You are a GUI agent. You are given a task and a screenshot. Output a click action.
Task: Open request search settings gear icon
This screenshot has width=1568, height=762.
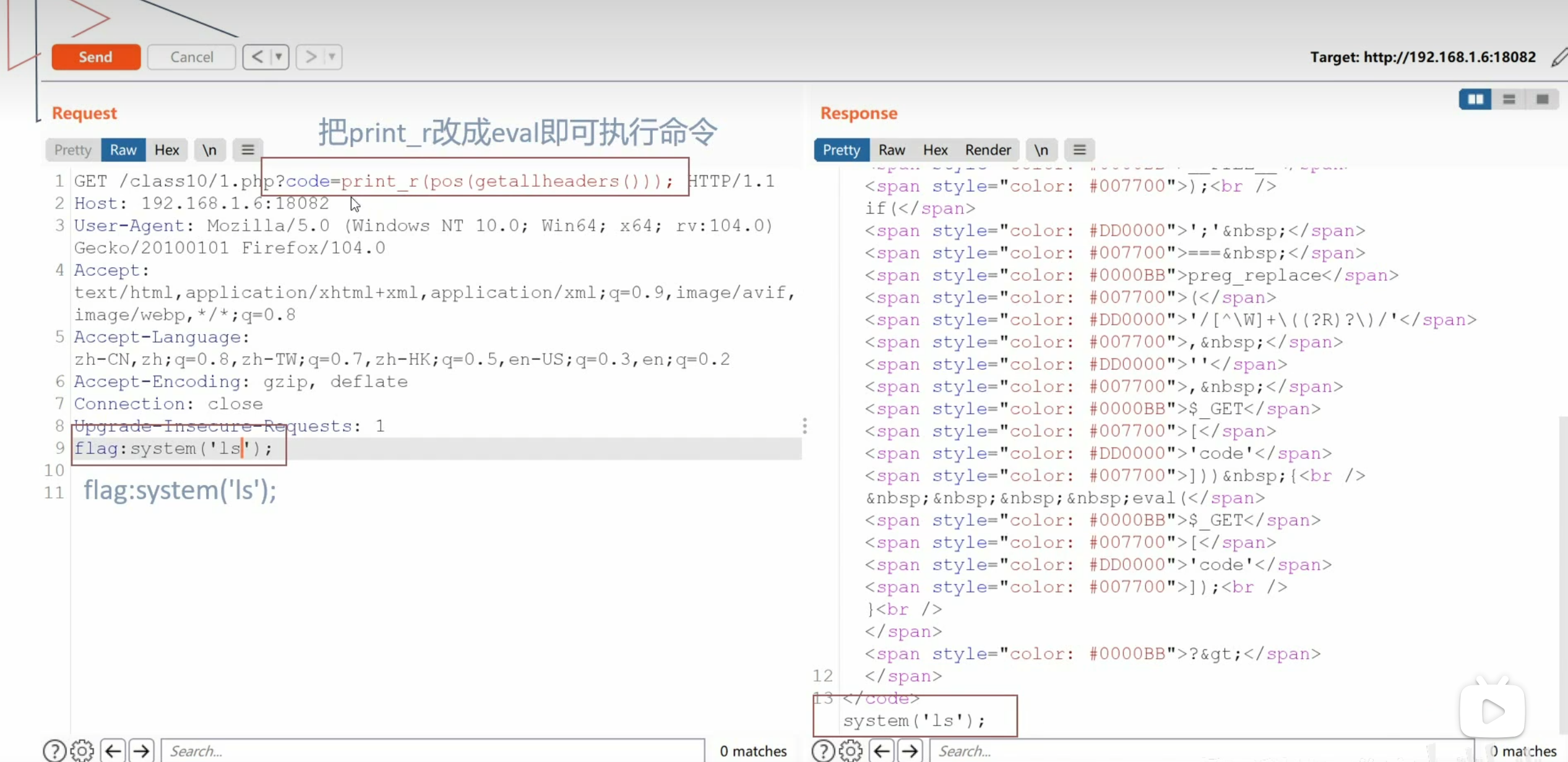point(82,750)
